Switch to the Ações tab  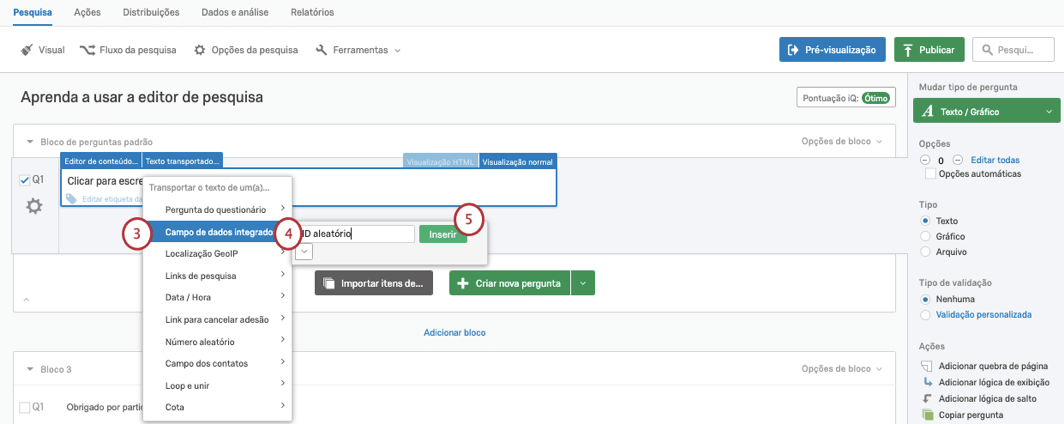[x=87, y=13]
